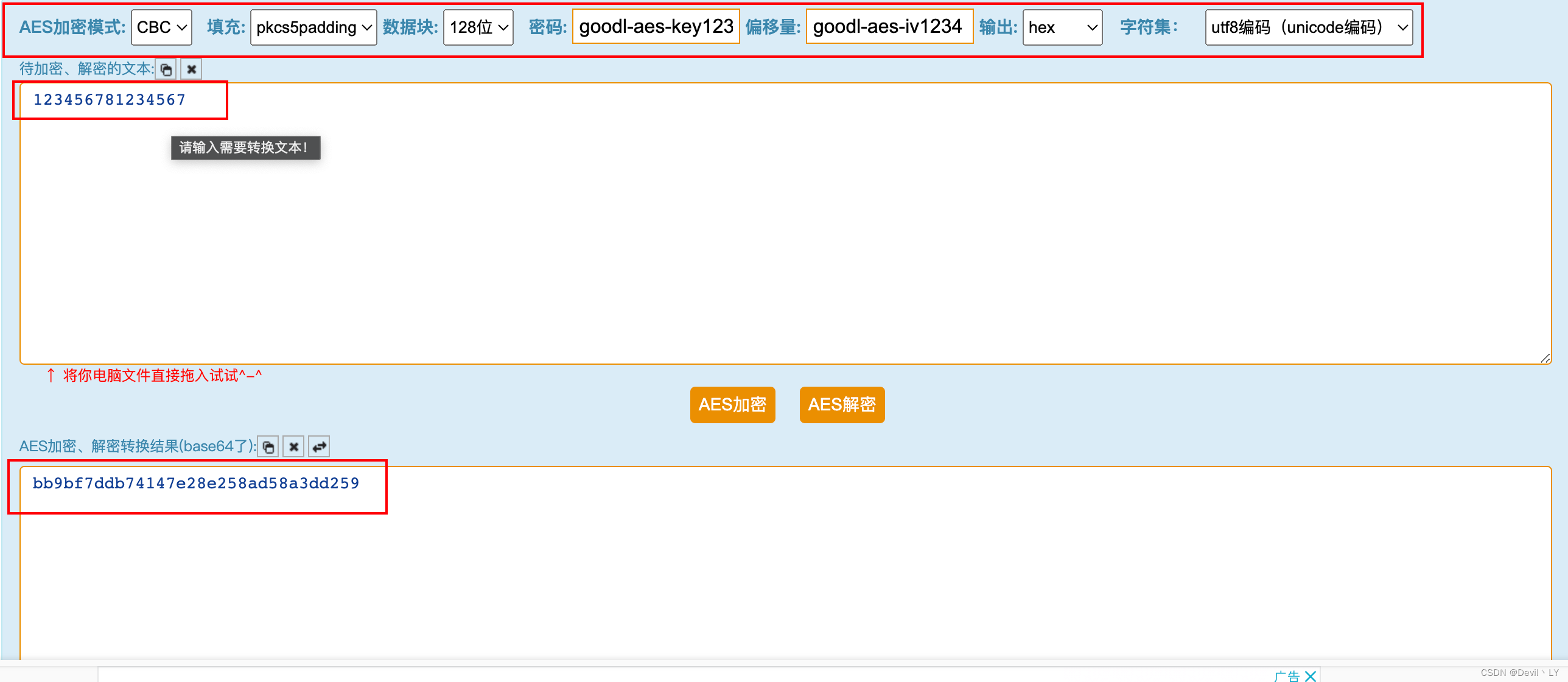This screenshot has width=1568, height=682.
Task: Open the utf8编码 charset dropdown
Action: click(1309, 27)
